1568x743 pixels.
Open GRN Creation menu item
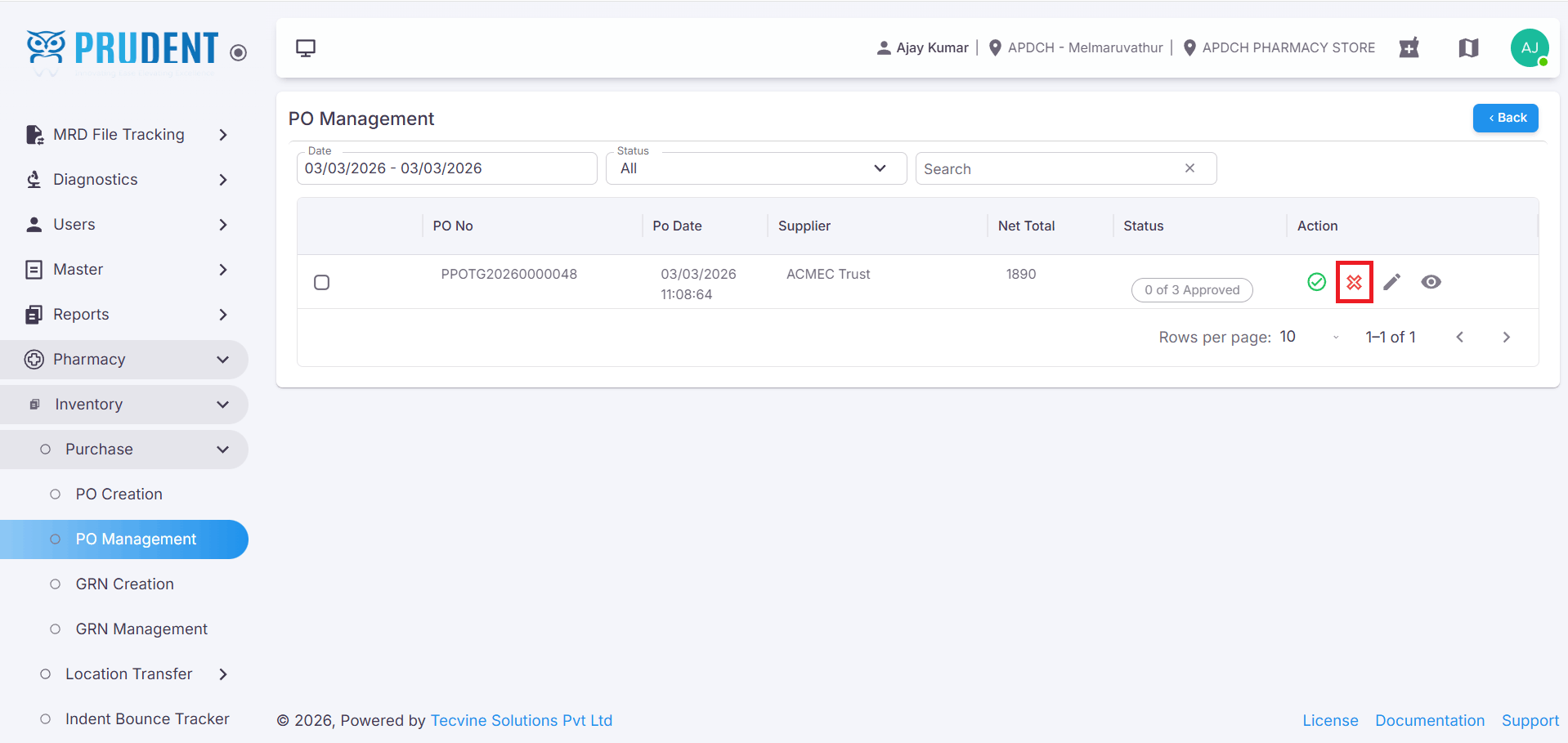[124, 584]
